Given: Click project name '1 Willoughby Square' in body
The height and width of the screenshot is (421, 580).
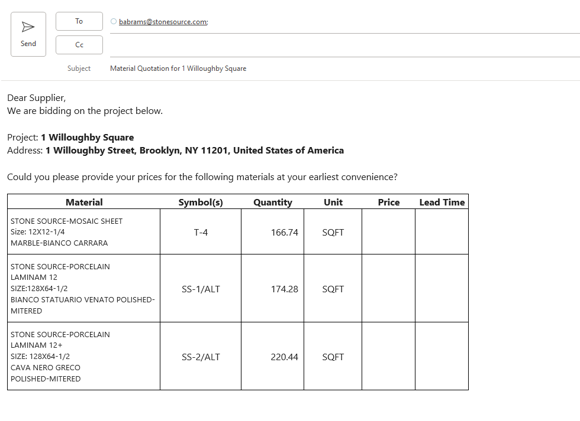Looking at the screenshot, I should 87,138.
